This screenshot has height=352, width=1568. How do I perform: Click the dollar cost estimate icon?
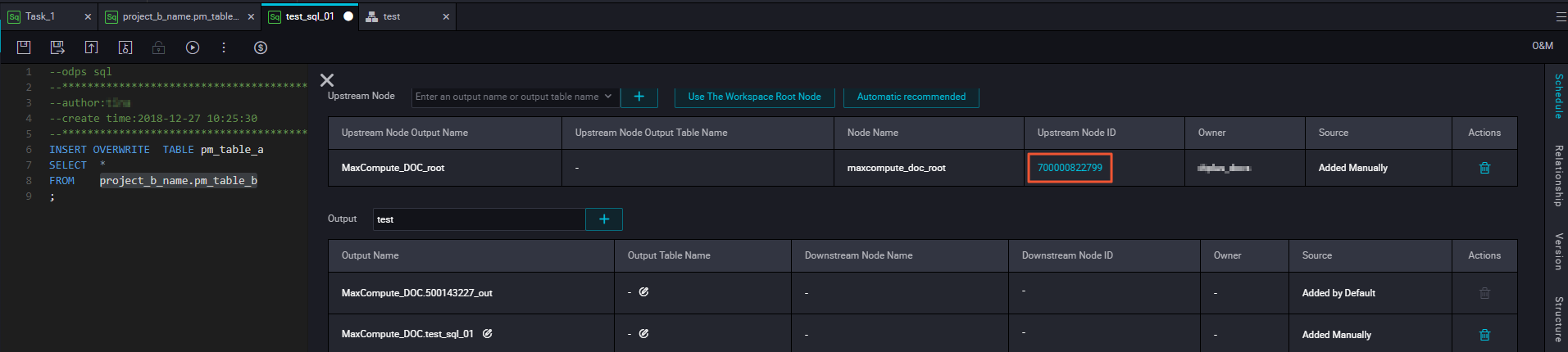pos(261,47)
